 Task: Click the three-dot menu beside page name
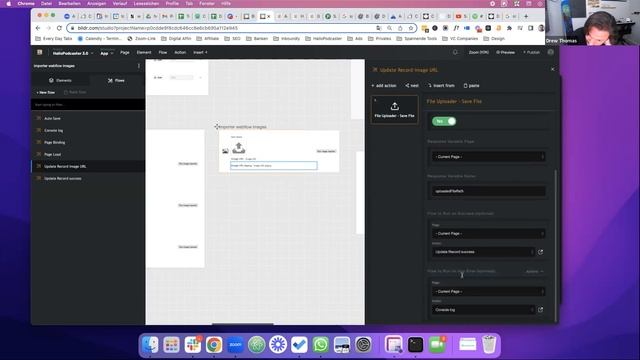point(139,66)
